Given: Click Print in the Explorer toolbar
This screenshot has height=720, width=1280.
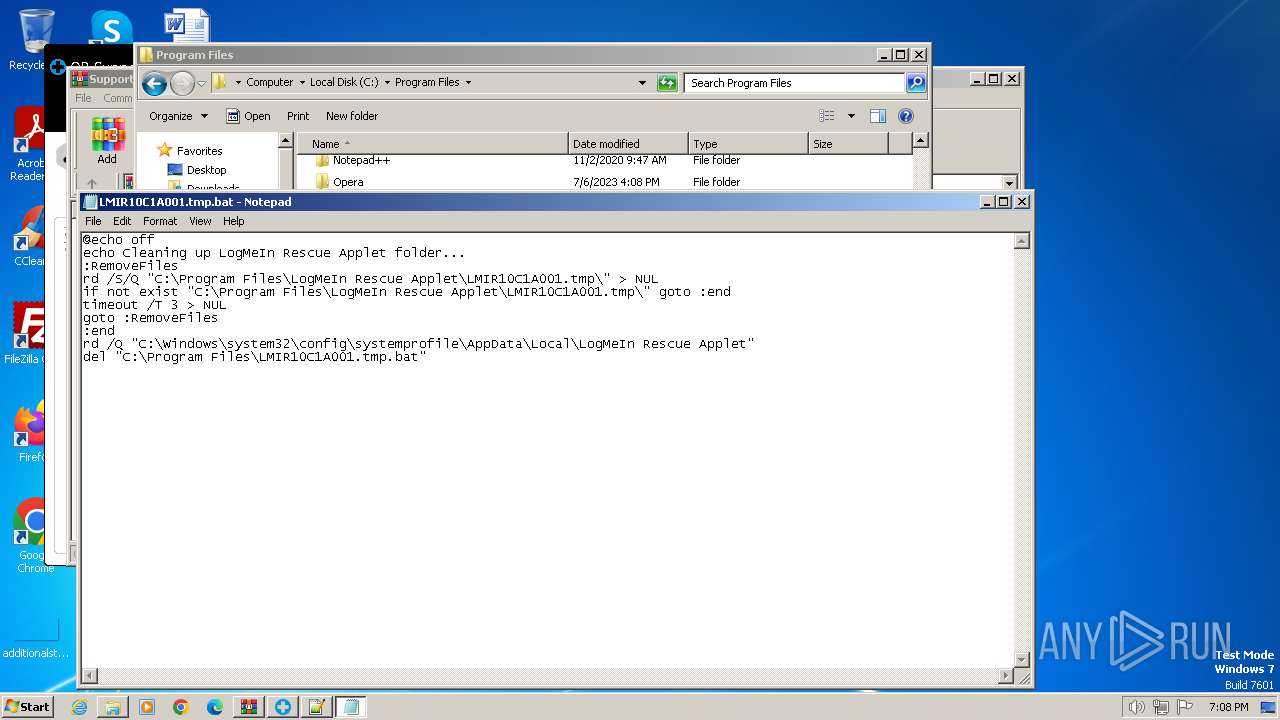Looking at the screenshot, I should 298,116.
